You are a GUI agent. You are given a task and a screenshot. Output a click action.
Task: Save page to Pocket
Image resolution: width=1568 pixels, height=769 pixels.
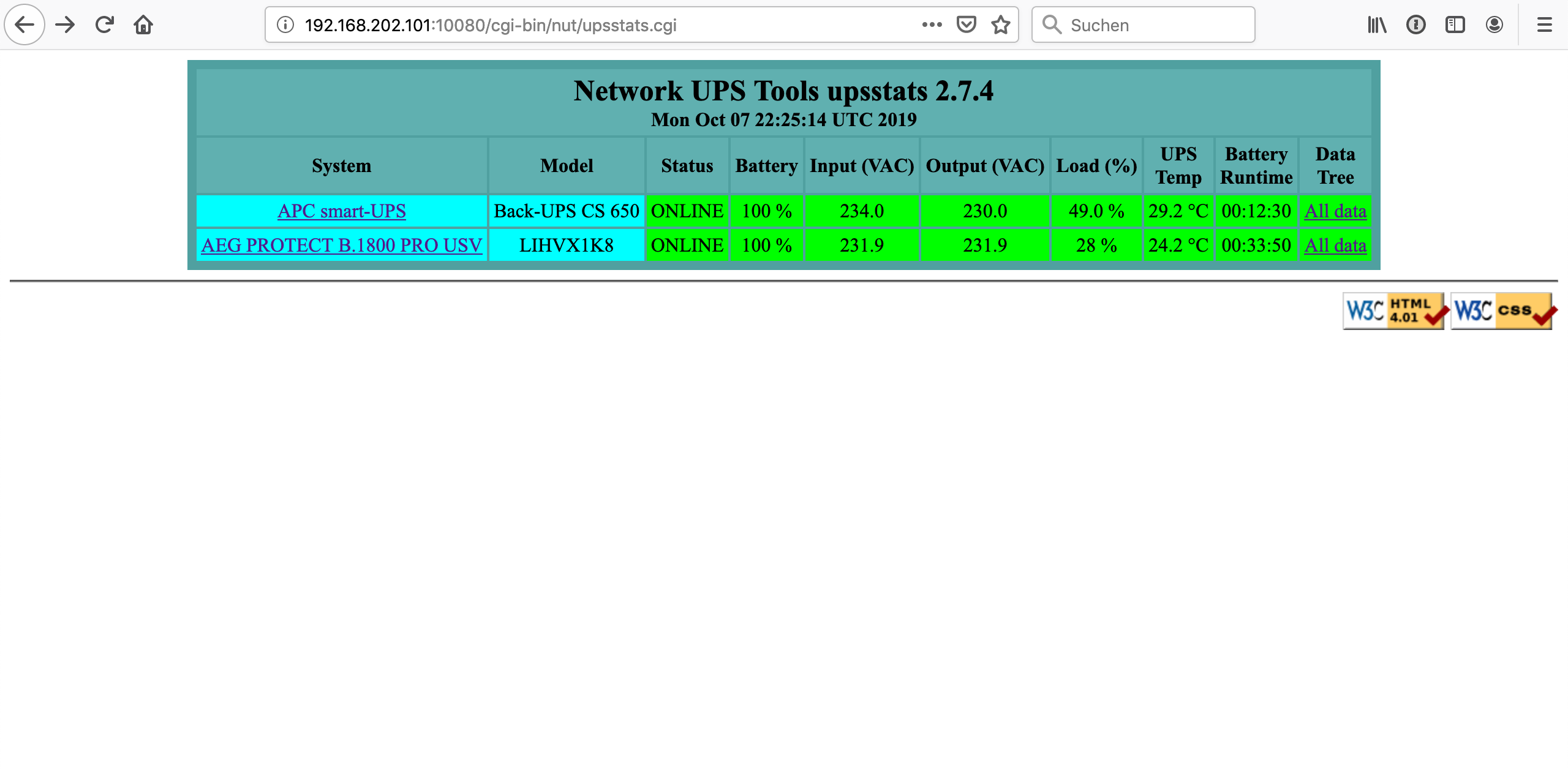pos(966,25)
